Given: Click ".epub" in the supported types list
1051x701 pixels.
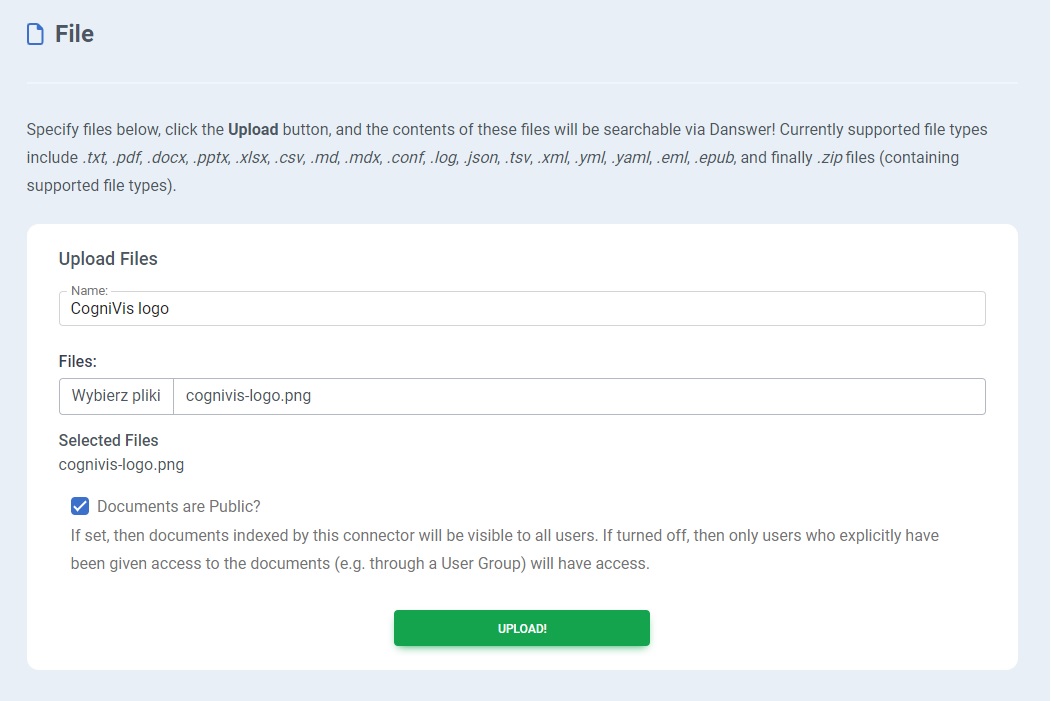Looking at the screenshot, I should 714,158.
